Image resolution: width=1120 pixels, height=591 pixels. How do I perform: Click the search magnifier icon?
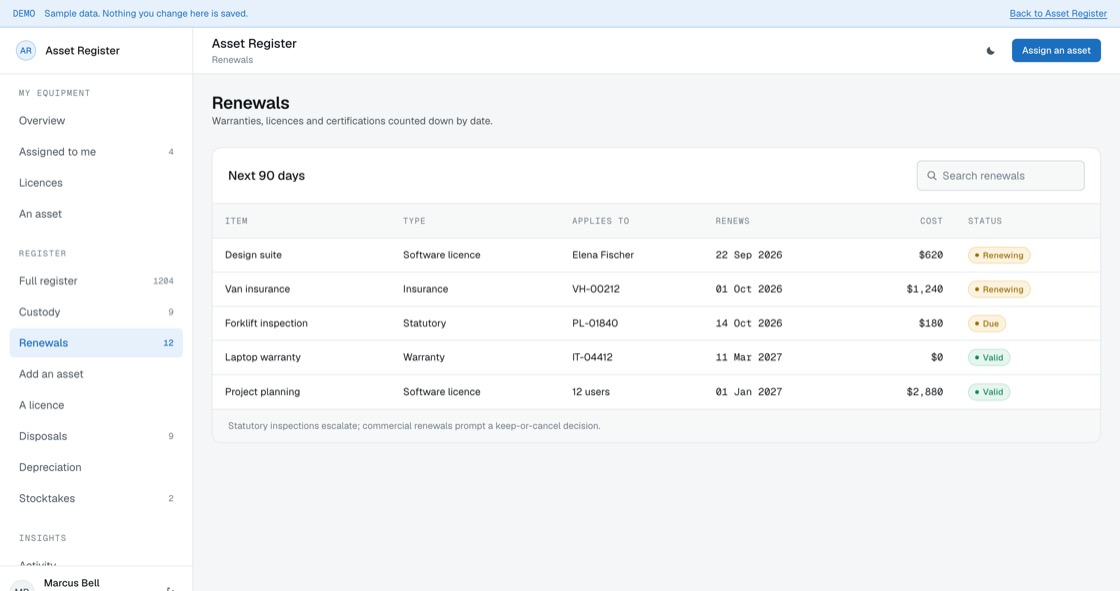931,176
